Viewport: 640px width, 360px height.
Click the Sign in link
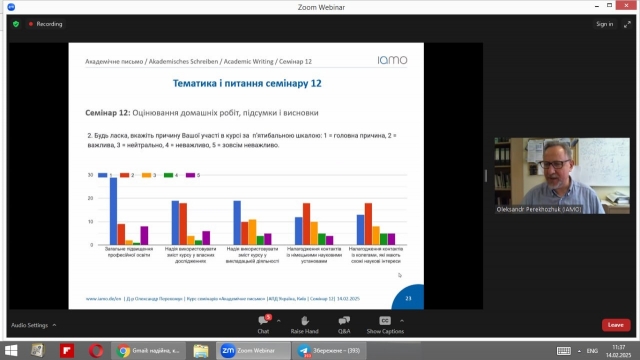point(604,24)
